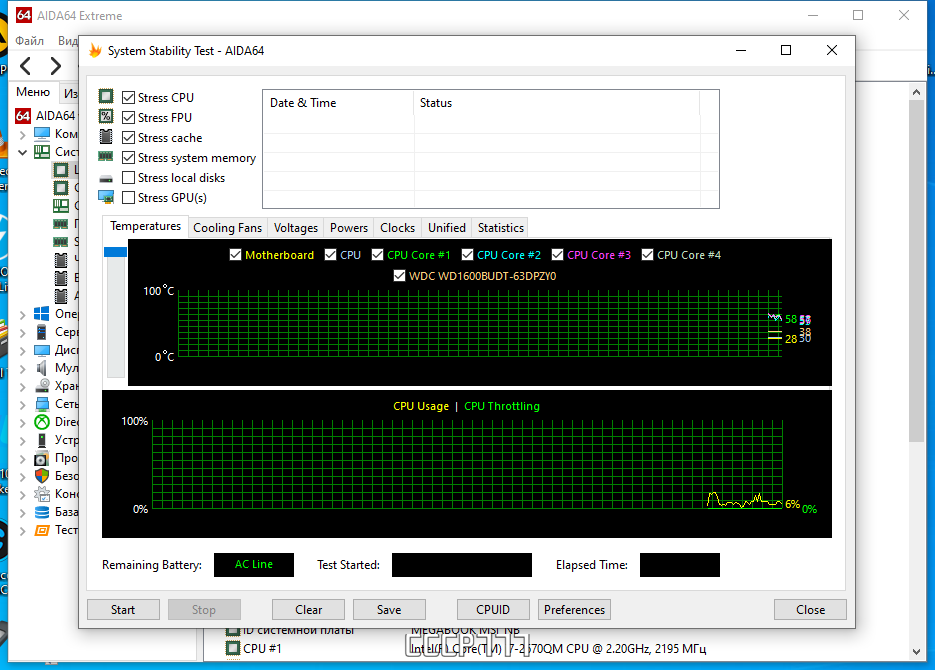Open test Preferences
The image size is (935, 670).
[x=574, y=610]
